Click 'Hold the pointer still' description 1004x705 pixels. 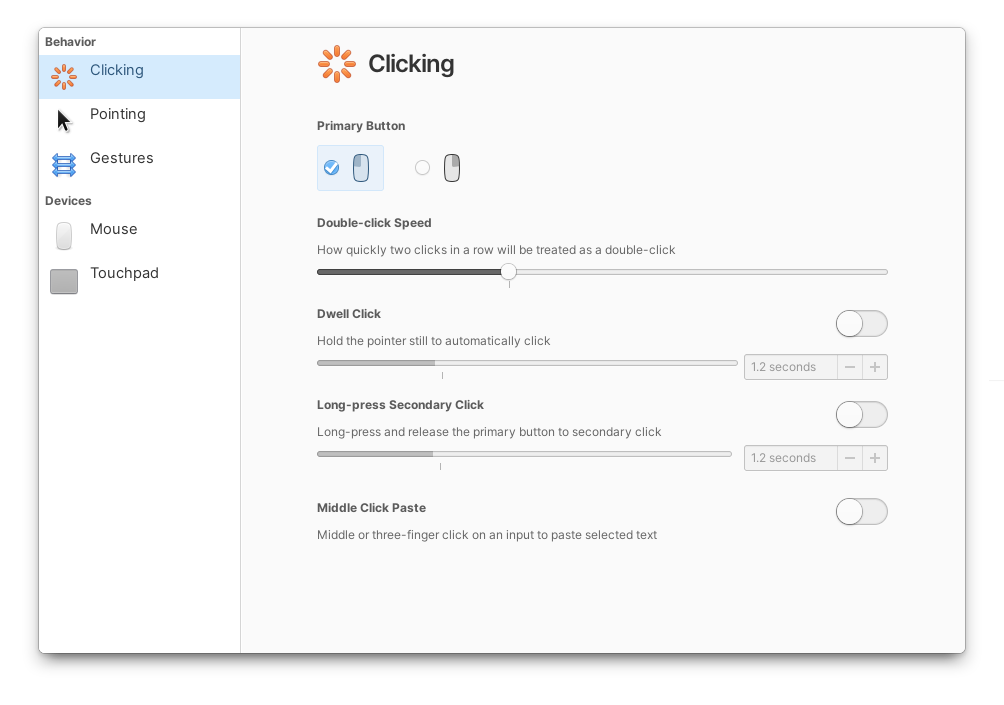coord(433,341)
